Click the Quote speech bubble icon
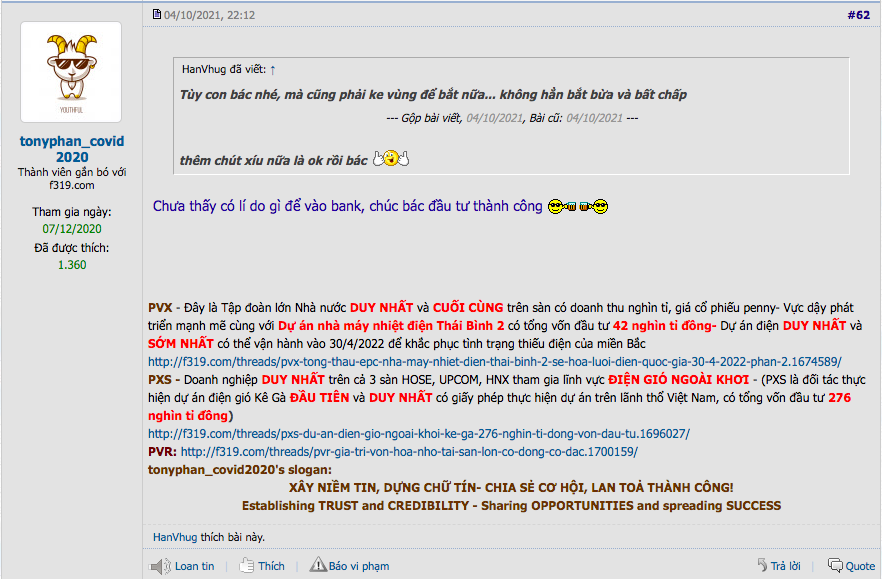This screenshot has width=882, height=579. (835, 565)
